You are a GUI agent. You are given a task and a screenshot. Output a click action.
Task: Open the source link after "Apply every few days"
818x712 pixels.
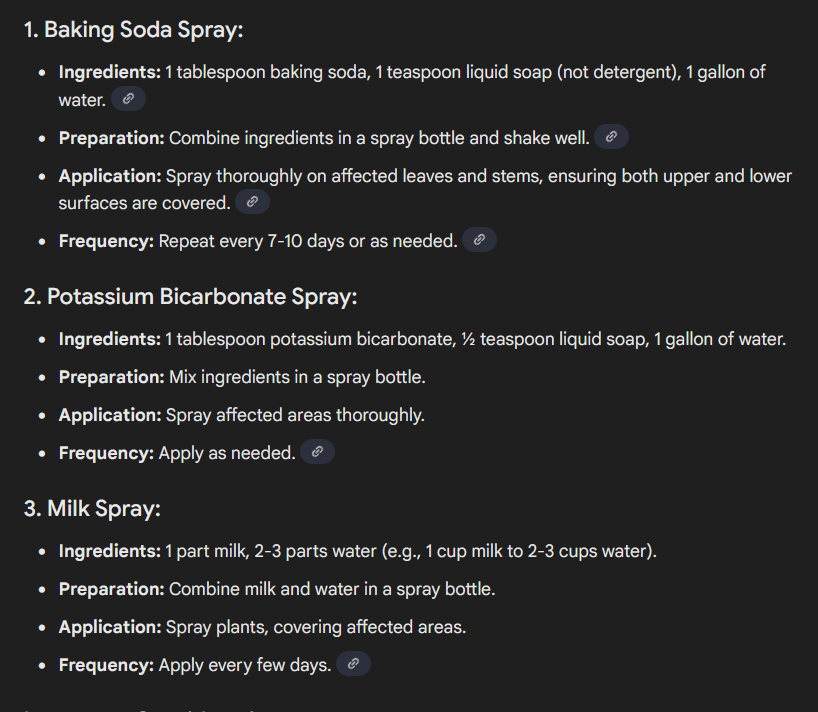click(x=353, y=664)
